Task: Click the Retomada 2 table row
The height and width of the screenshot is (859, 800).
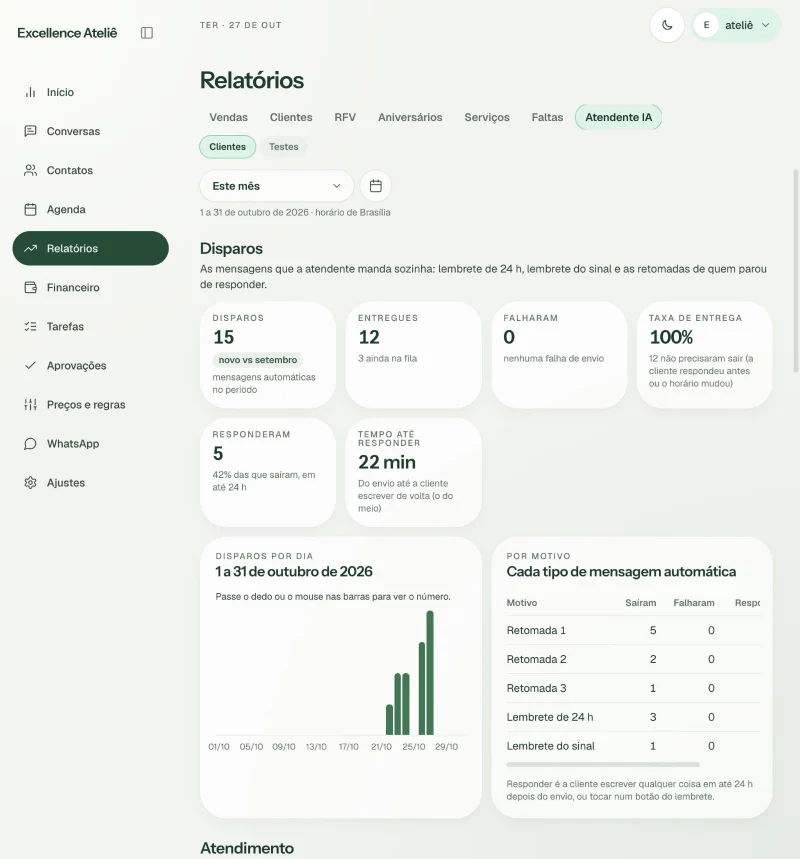Action: (633, 660)
